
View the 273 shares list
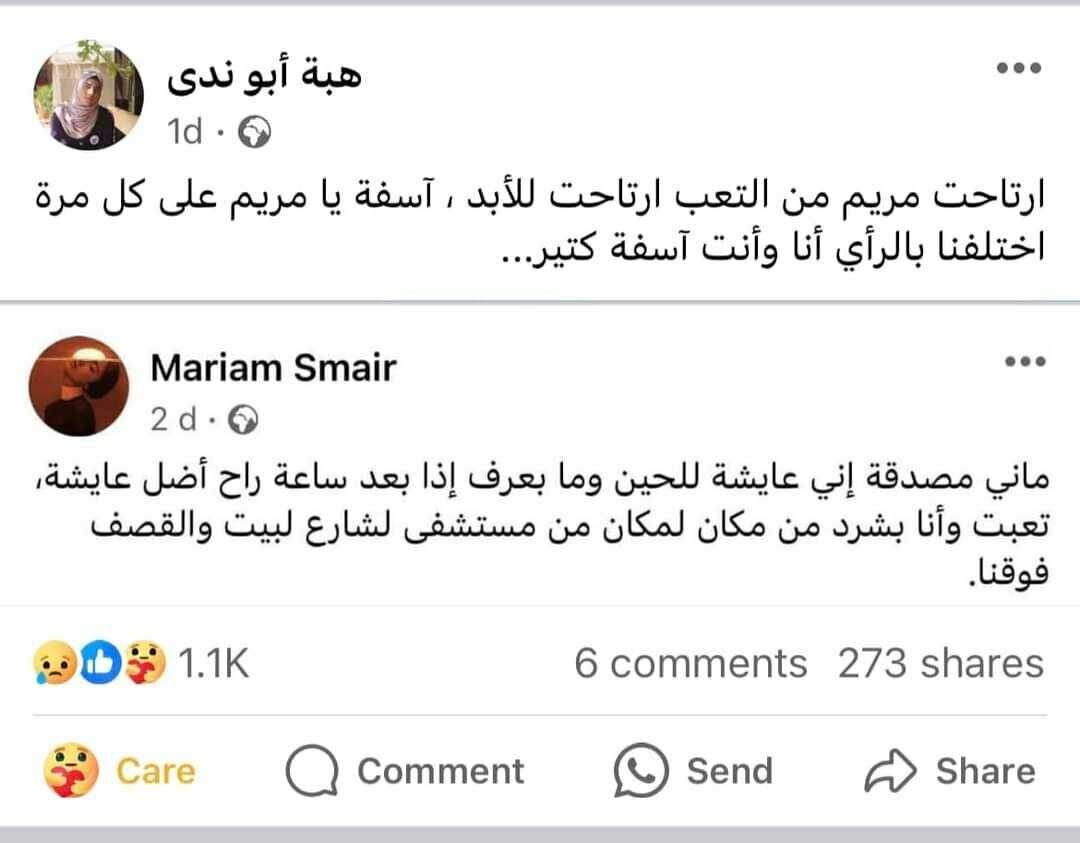(940, 663)
